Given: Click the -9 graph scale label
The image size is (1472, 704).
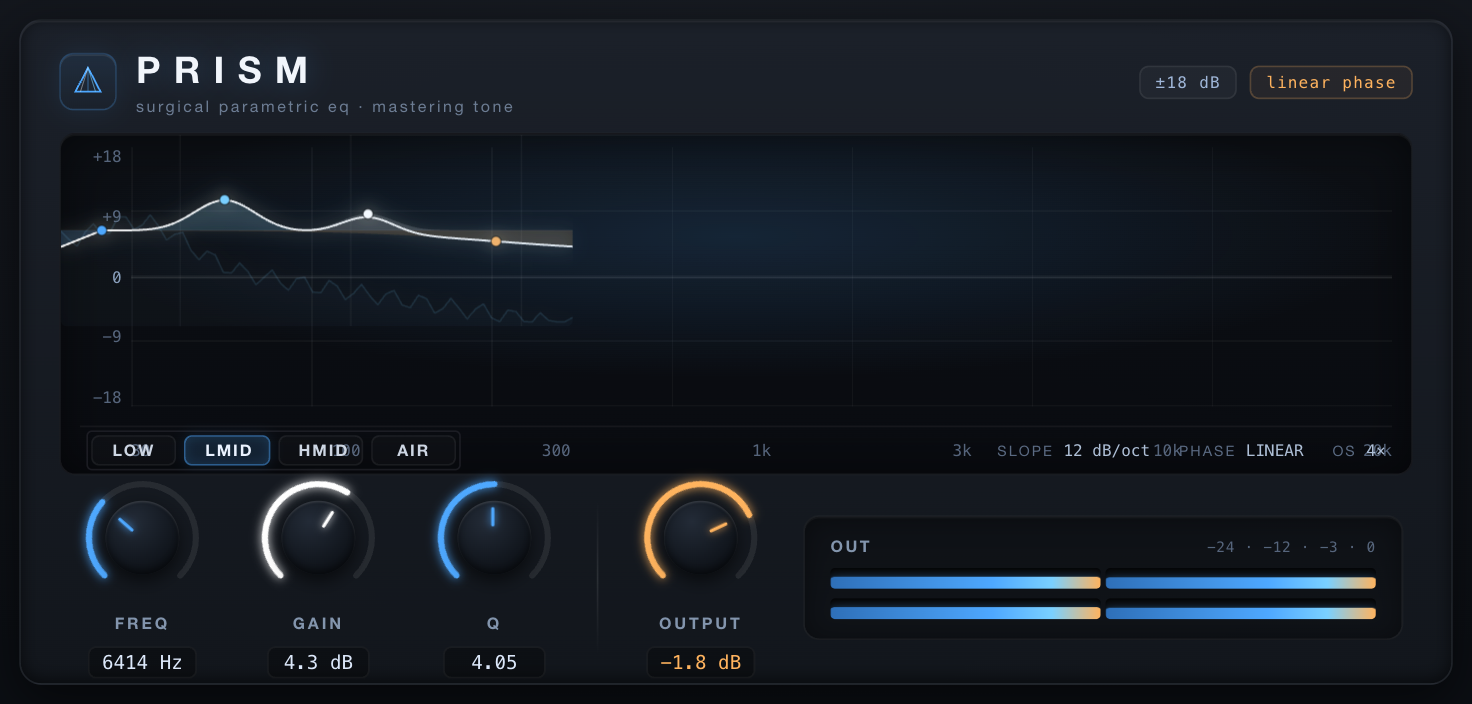Looking at the screenshot, I should [111, 337].
